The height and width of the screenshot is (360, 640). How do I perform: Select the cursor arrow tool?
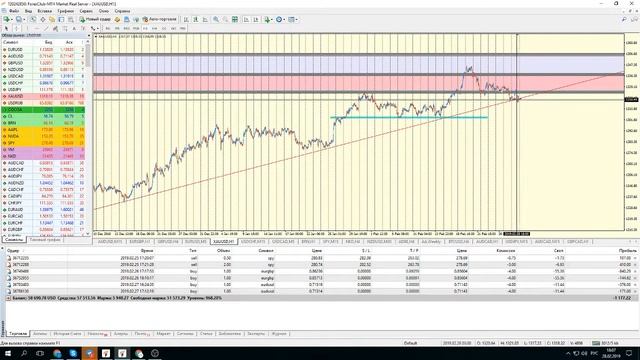point(6,28)
